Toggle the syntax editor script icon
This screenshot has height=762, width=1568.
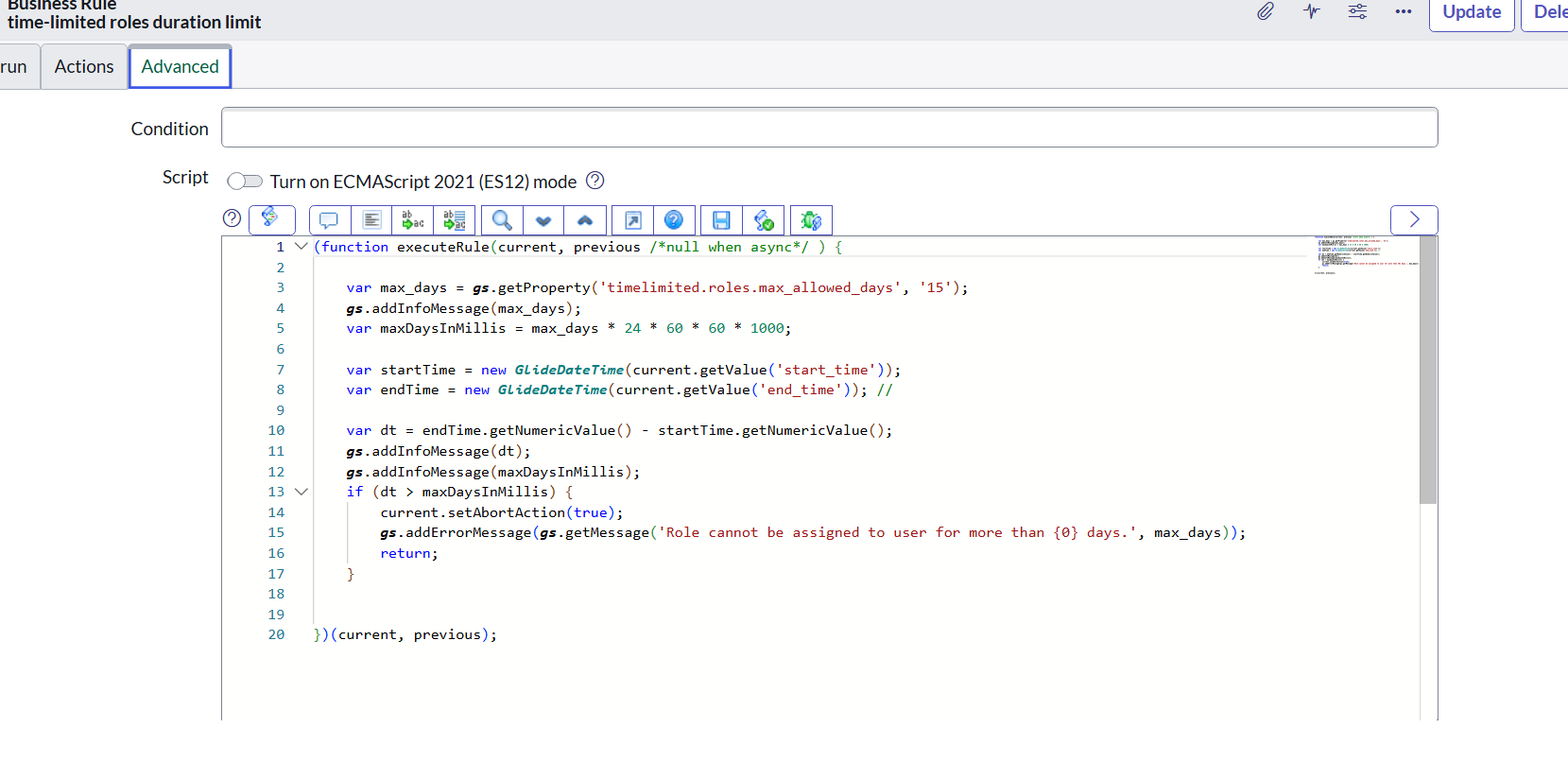(x=271, y=219)
